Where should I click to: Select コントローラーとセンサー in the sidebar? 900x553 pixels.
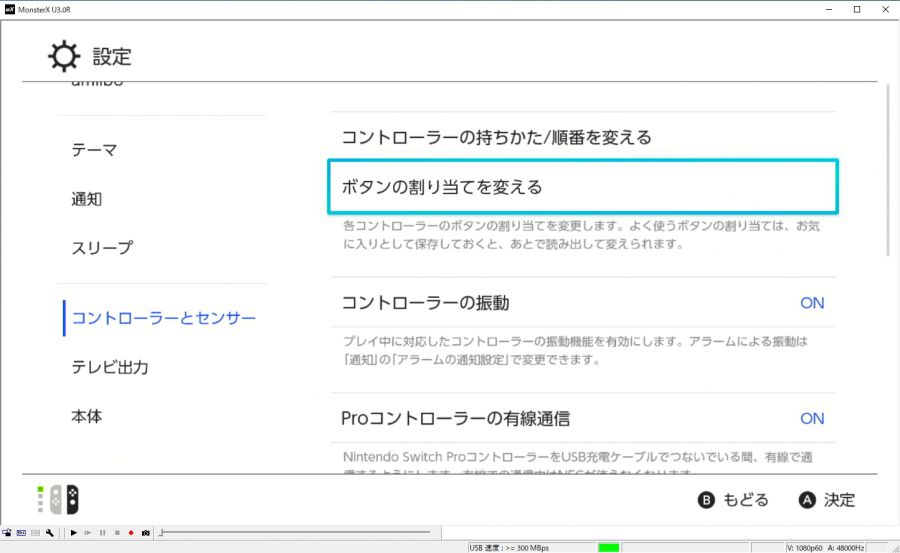pos(164,318)
